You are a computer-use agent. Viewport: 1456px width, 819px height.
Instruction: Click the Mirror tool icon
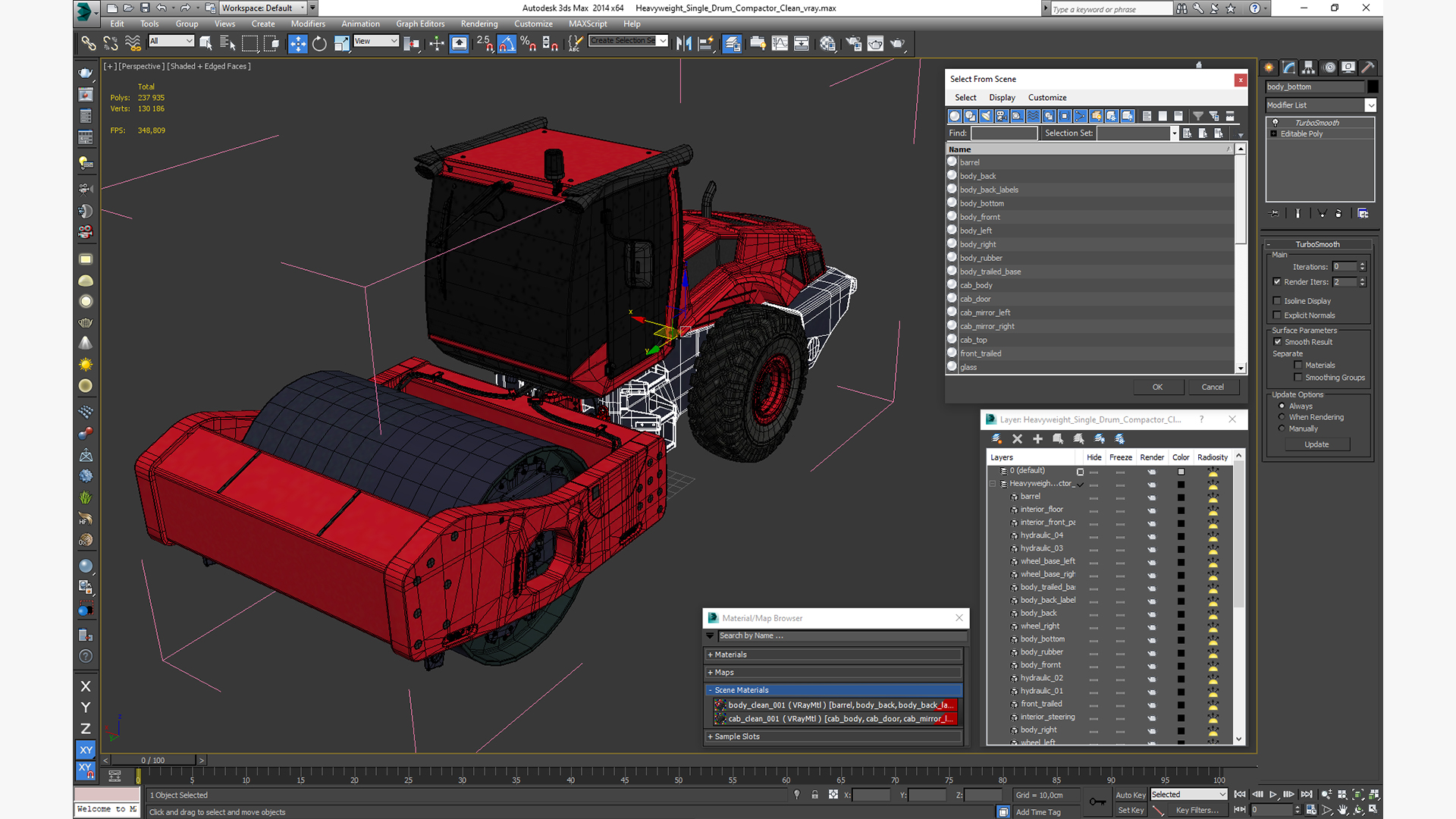coord(684,44)
